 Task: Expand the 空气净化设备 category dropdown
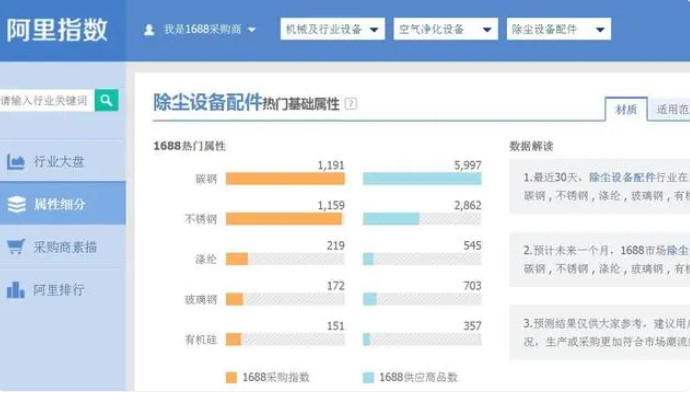[446, 29]
